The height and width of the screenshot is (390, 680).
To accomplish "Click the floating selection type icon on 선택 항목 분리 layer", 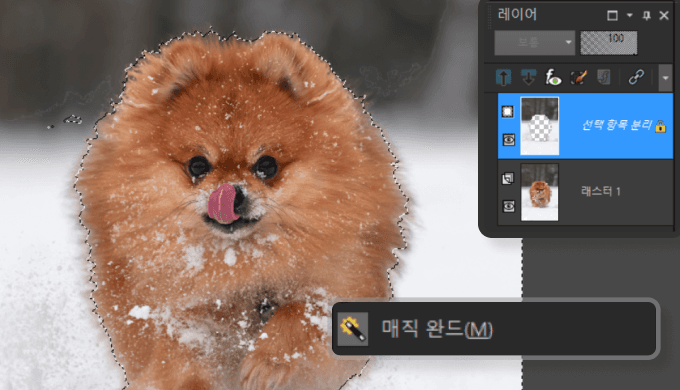I will (507, 112).
